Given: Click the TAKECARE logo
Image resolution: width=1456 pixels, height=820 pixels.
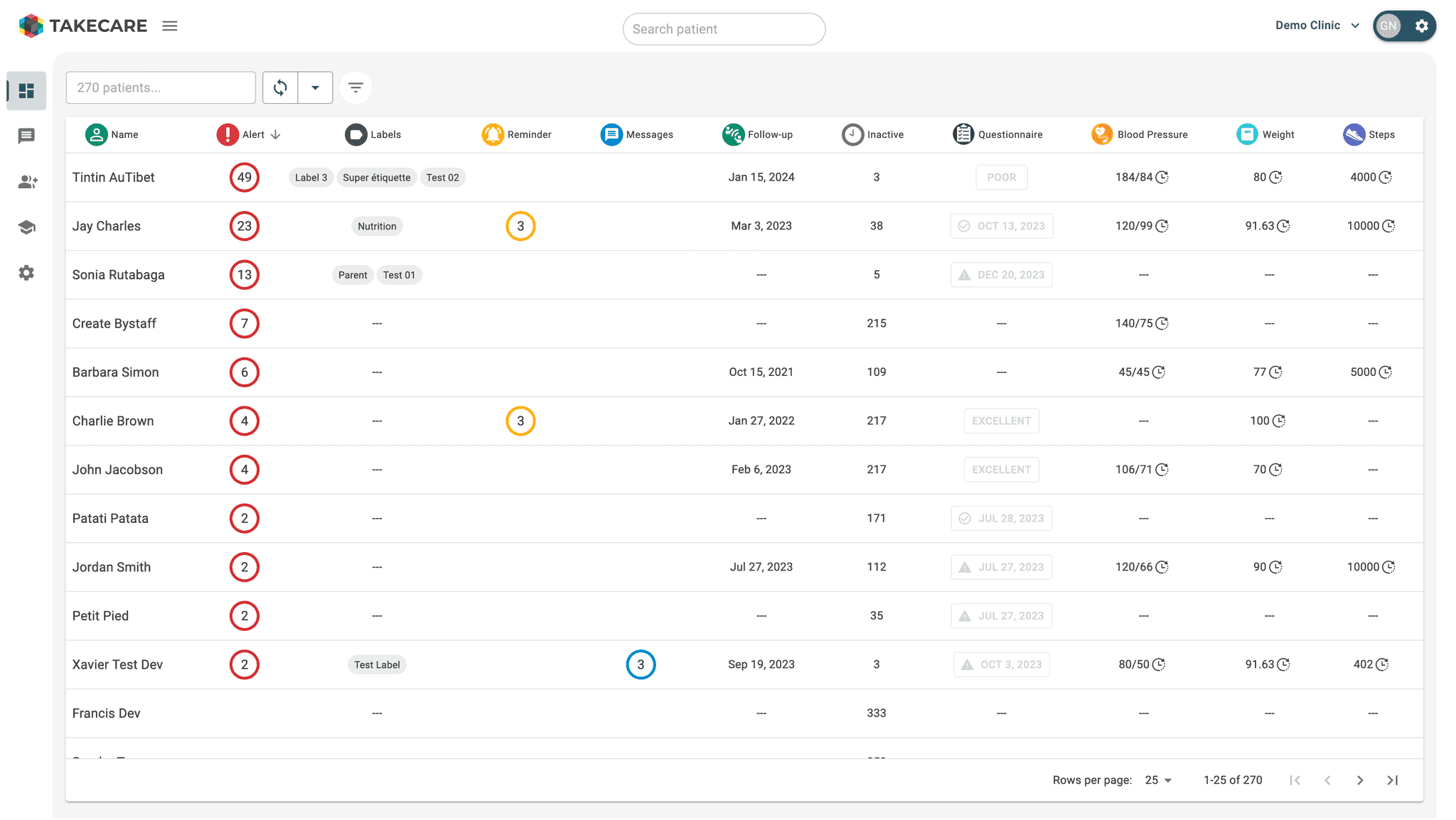Looking at the screenshot, I should coord(82,26).
